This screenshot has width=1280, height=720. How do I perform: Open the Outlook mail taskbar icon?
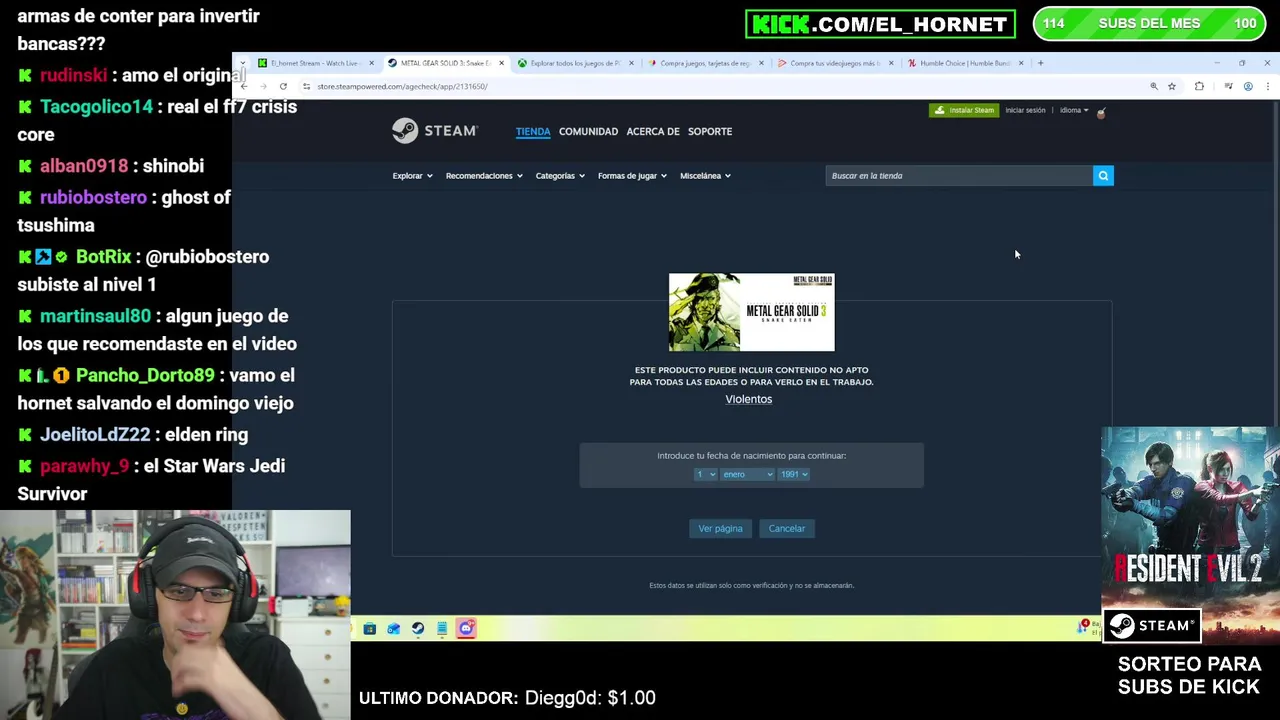coord(394,629)
